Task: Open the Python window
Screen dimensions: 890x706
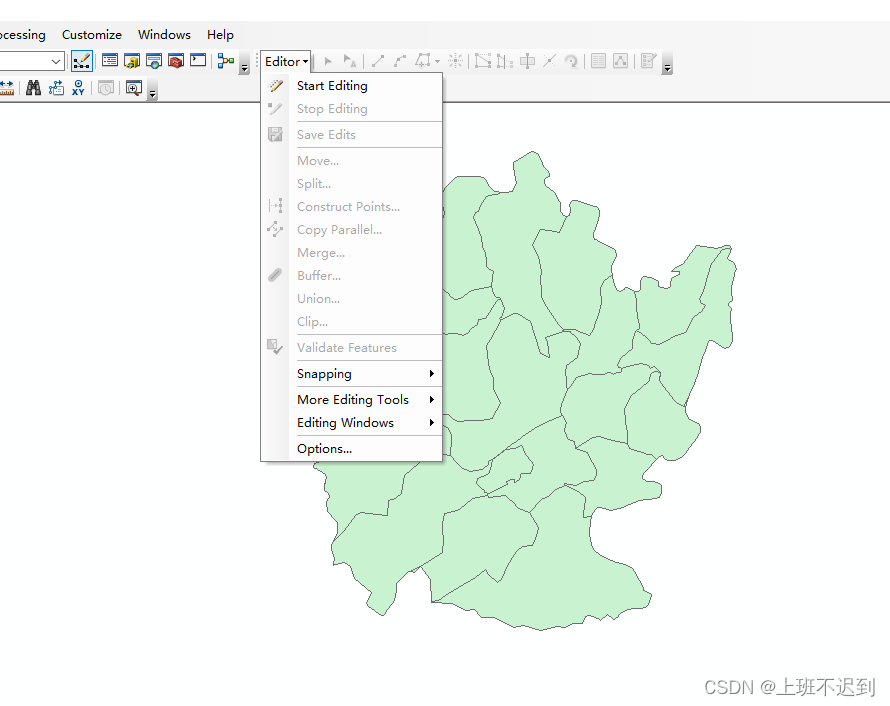Action: (x=198, y=61)
